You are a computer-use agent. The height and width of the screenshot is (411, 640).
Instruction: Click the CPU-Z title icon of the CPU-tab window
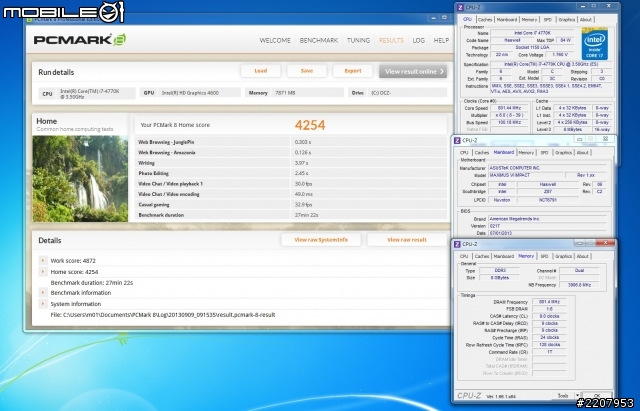pos(460,7)
